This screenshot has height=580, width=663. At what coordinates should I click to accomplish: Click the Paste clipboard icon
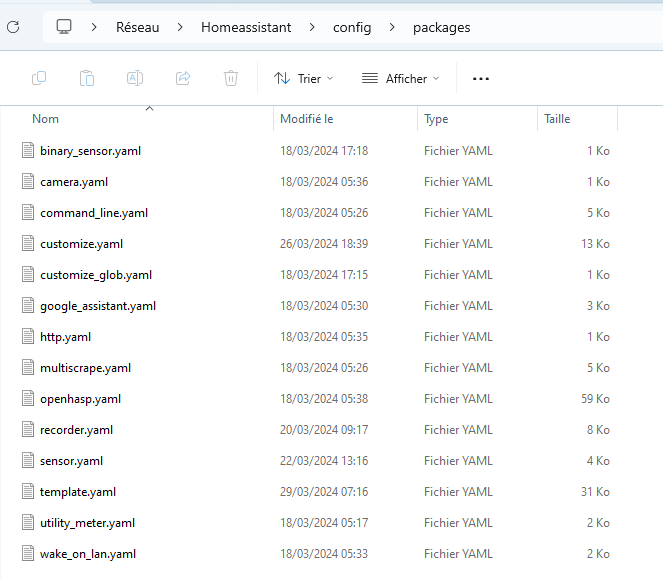pyautogui.click(x=87, y=78)
